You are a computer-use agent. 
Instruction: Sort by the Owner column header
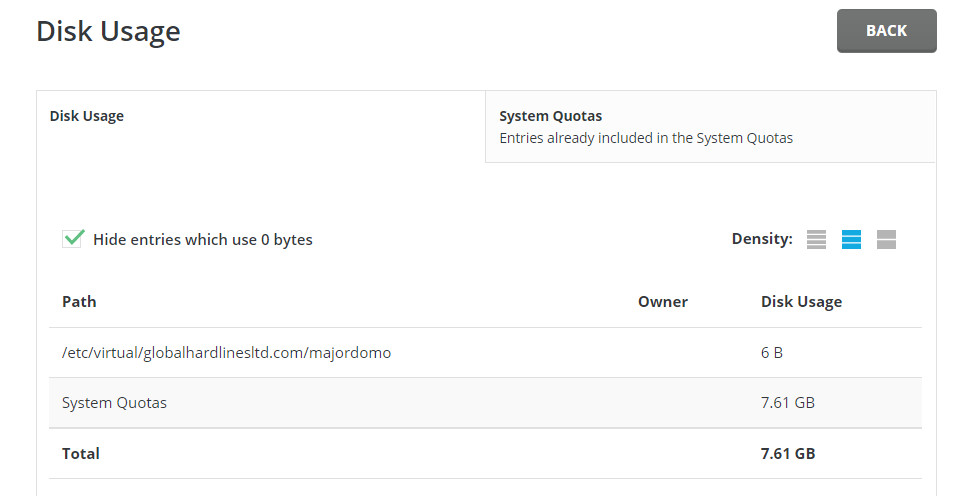pyautogui.click(x=662, y=301)
